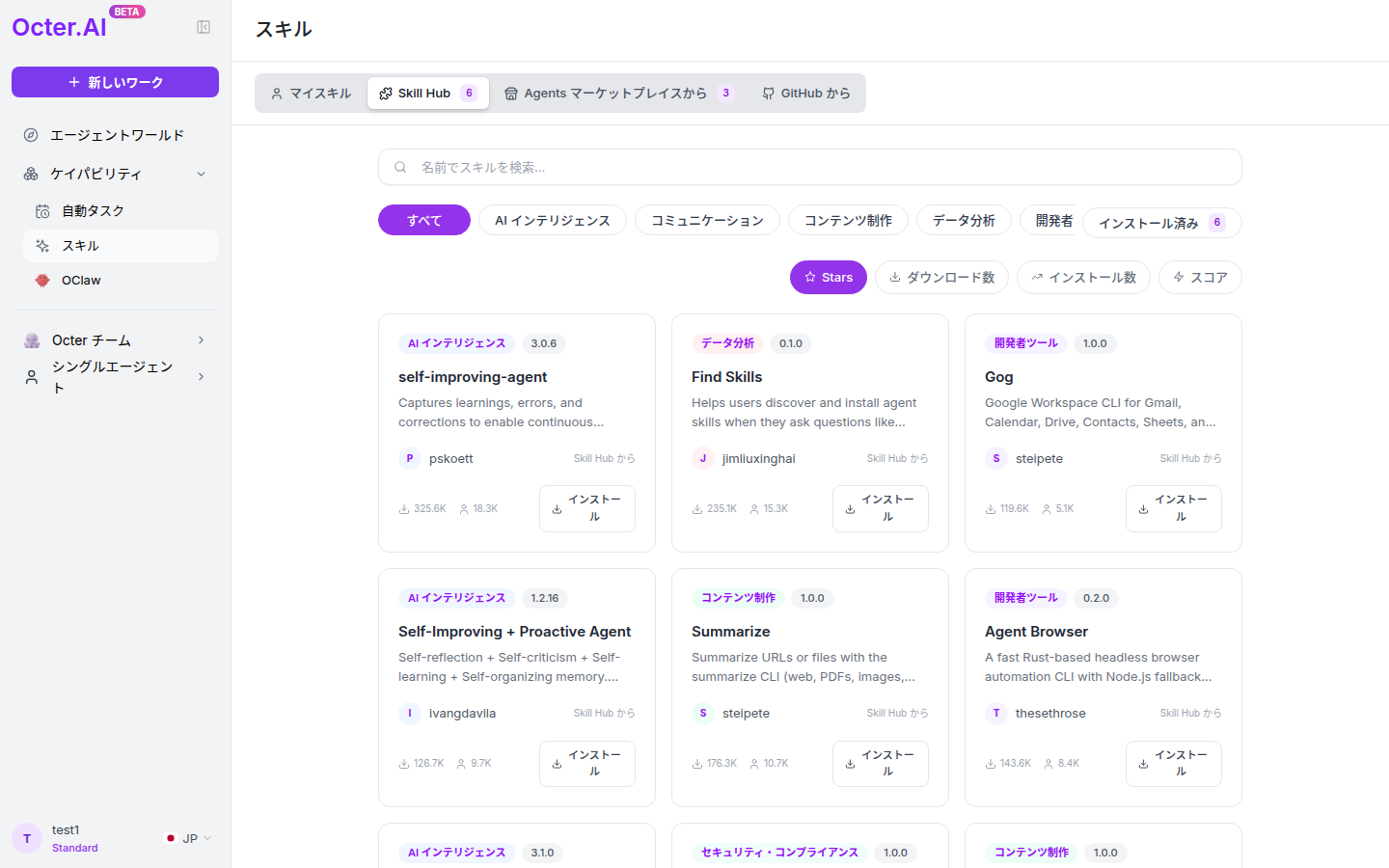Click the Octer チーム octopus avatar icon
The width and height of the screenshot is (1389, 868).
[x=32, y=340]
